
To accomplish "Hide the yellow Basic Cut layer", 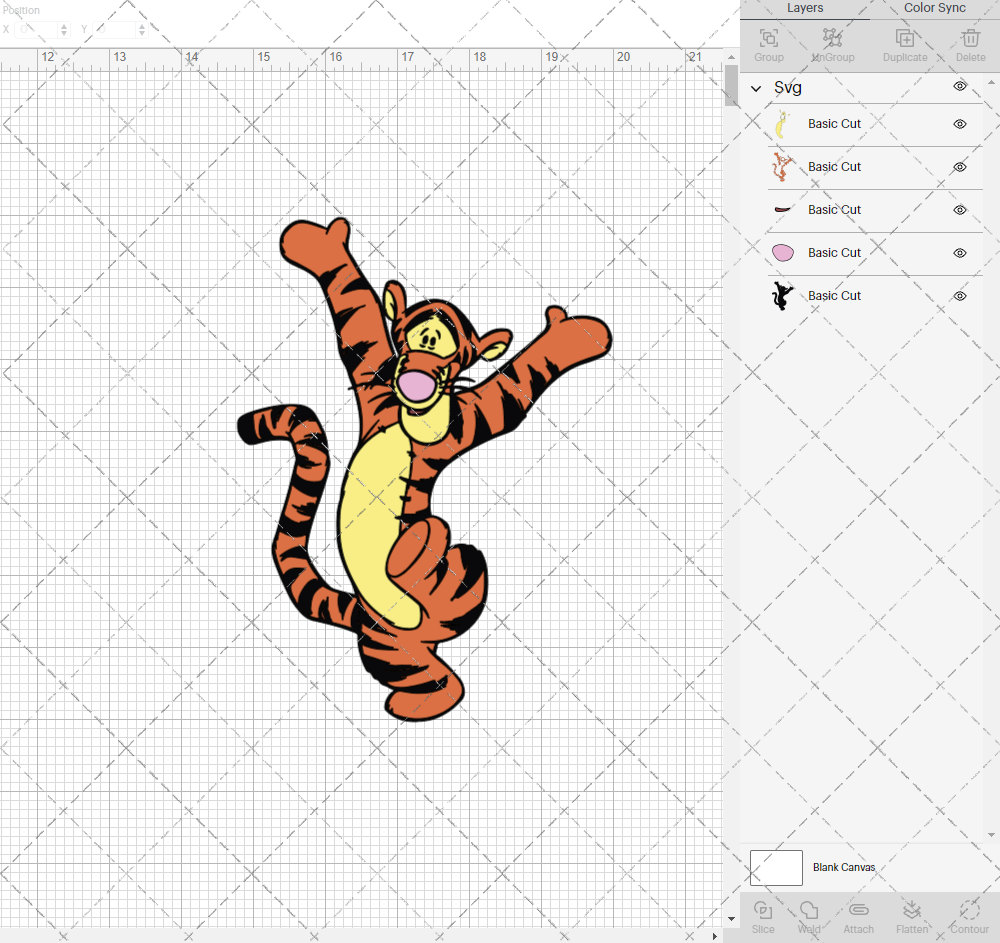I will pyautogui.click(x=960, y=124).
